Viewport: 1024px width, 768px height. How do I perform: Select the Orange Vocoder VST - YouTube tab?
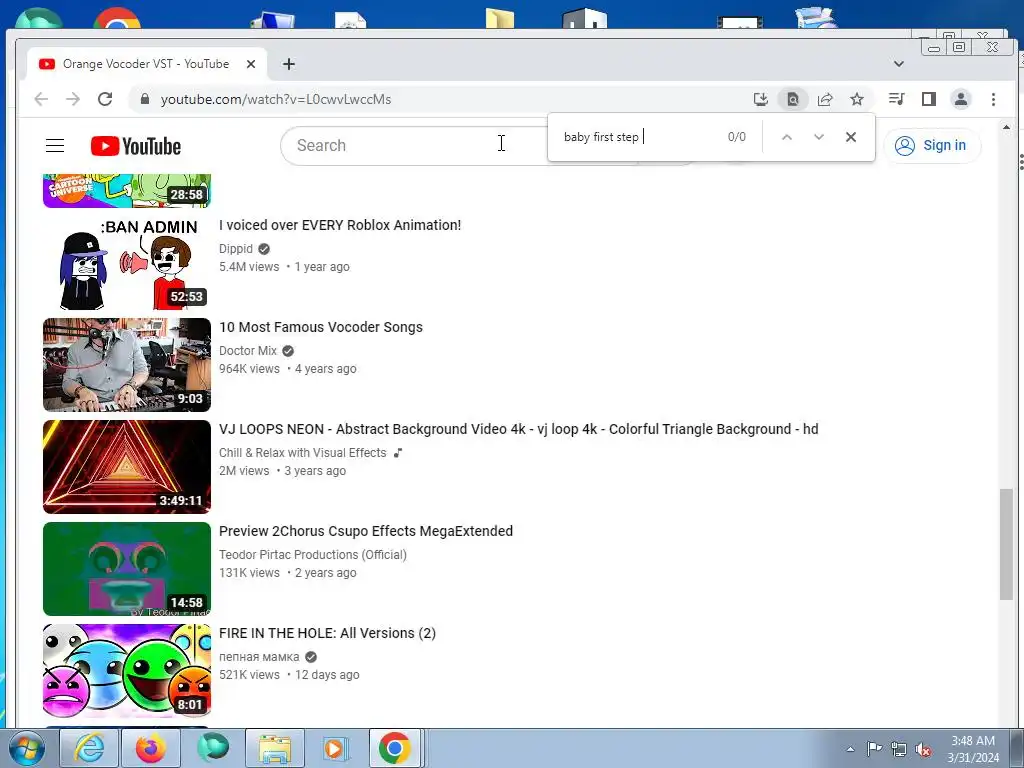146,64
